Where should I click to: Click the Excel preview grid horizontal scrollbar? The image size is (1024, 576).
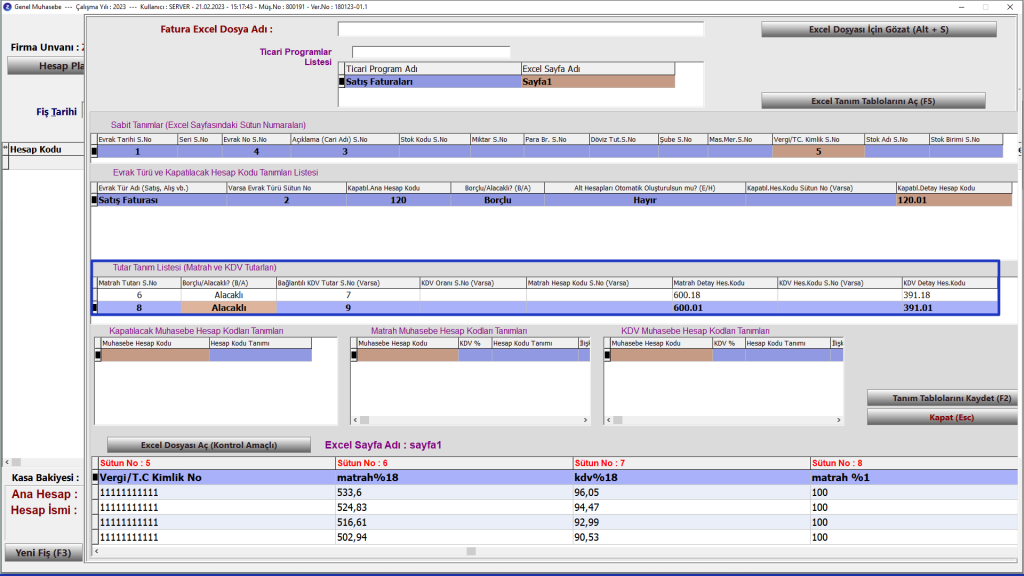click(x=470, y=551)
